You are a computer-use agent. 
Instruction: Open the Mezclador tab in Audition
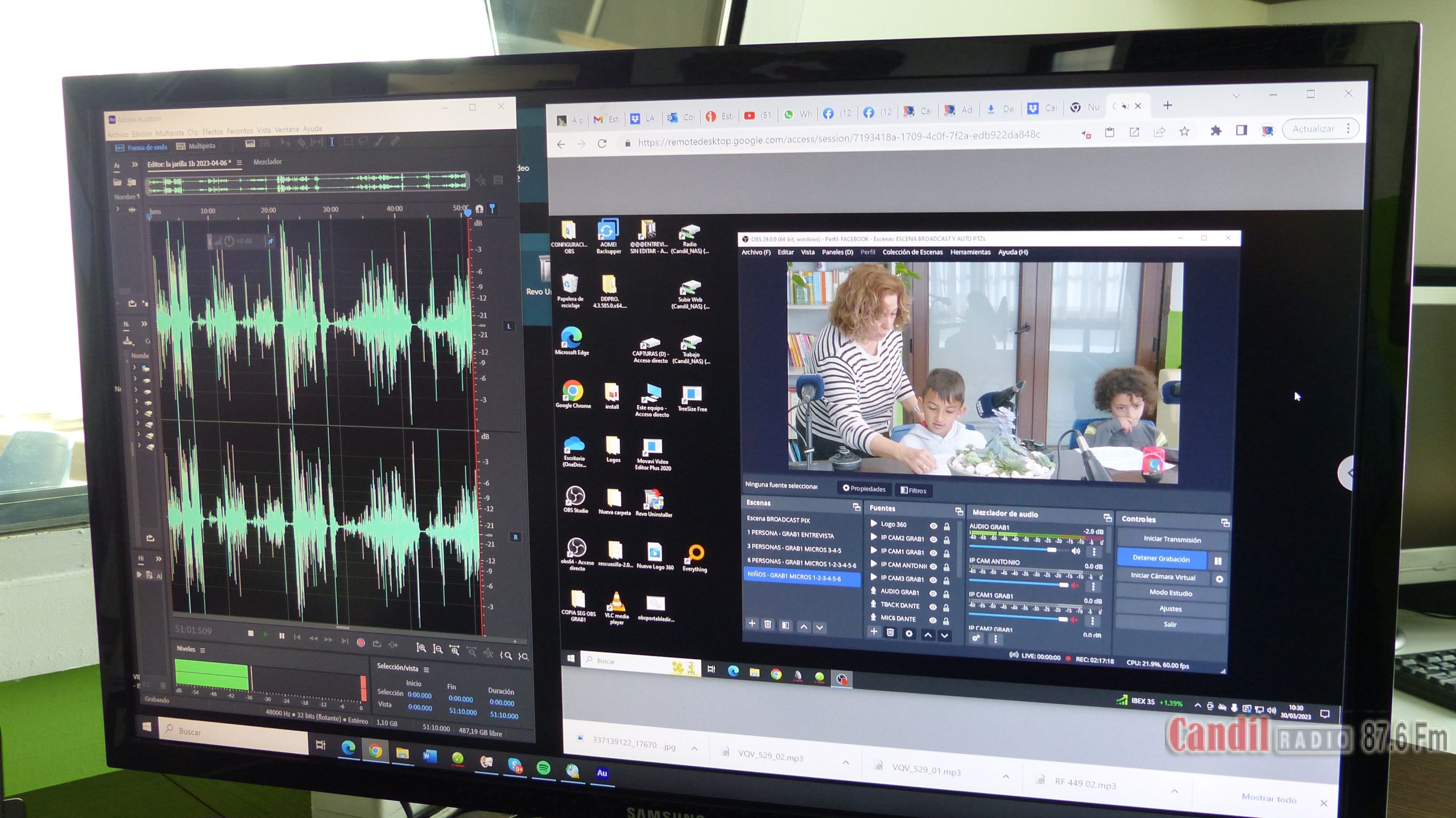(267, 162)
